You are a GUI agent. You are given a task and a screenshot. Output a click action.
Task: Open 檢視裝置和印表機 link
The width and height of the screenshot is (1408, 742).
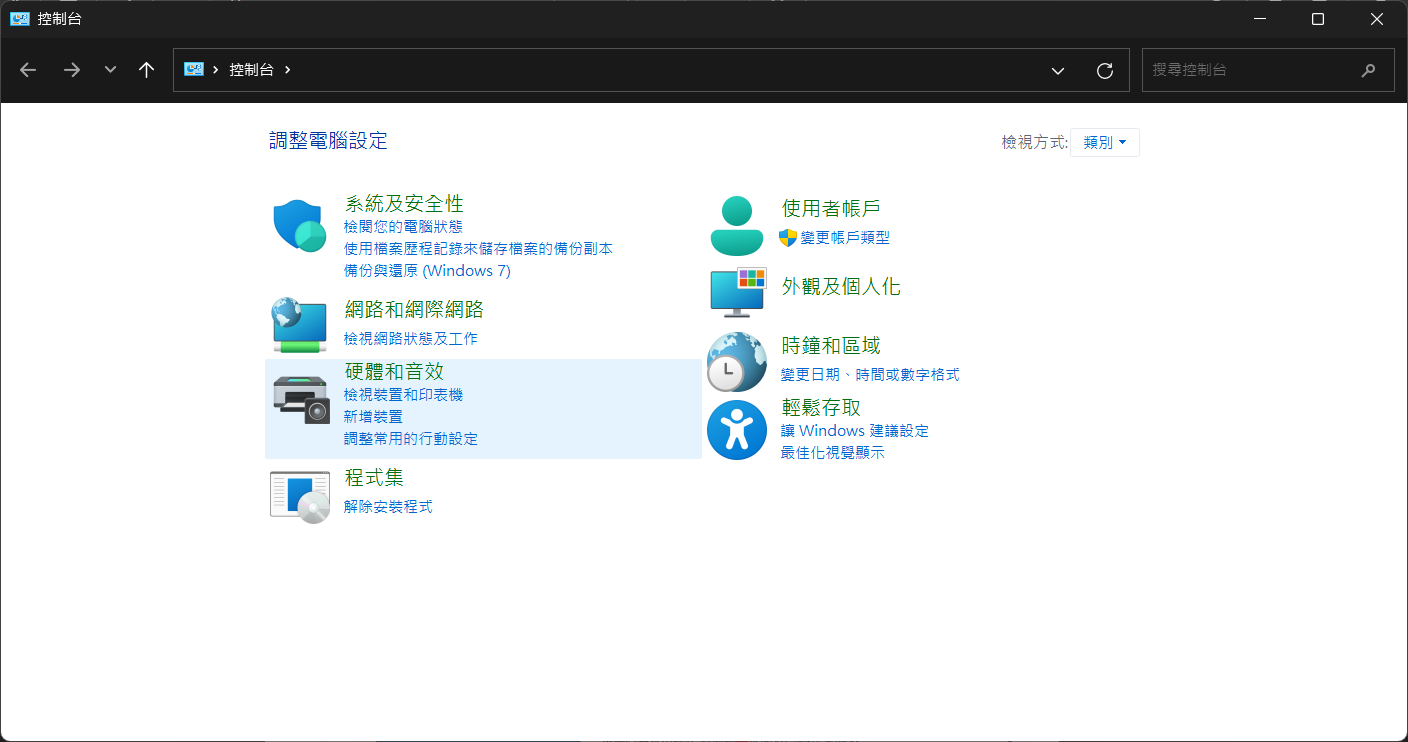click(403, 395)
